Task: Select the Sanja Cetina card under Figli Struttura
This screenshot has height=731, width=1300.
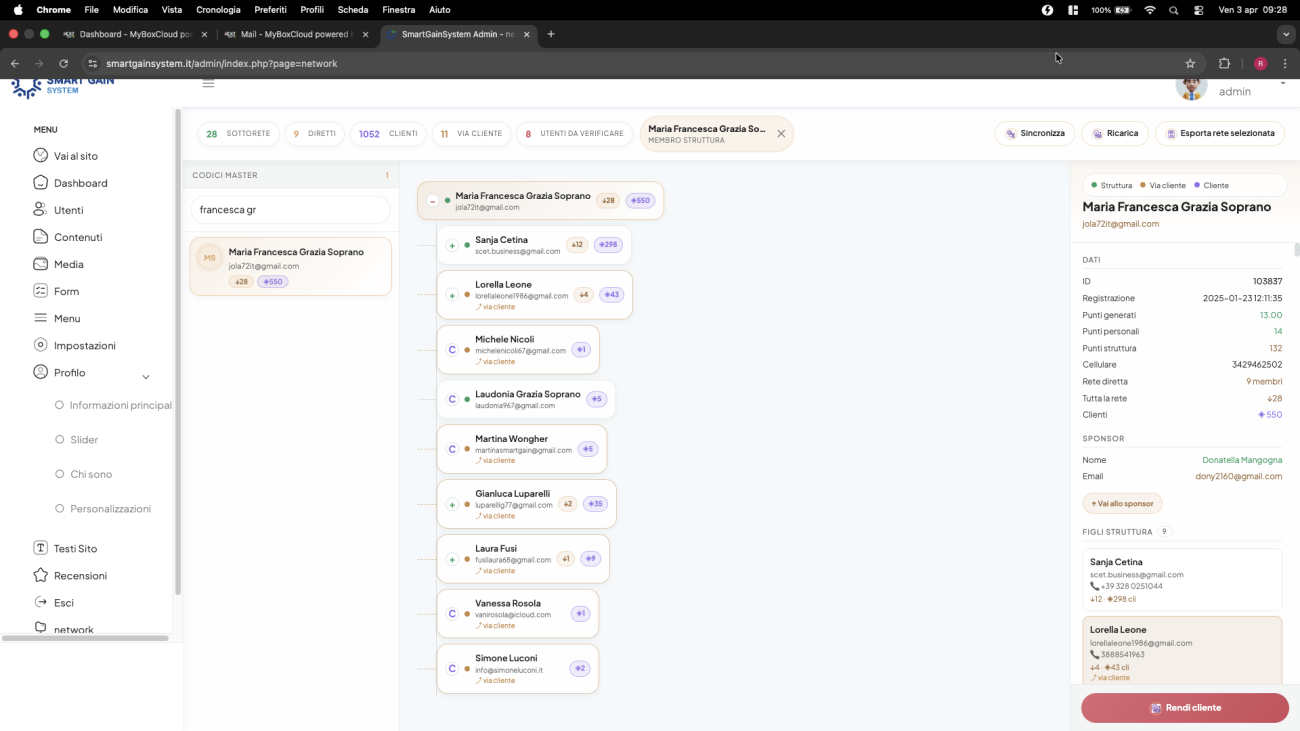Action: tap(1182, 580)
